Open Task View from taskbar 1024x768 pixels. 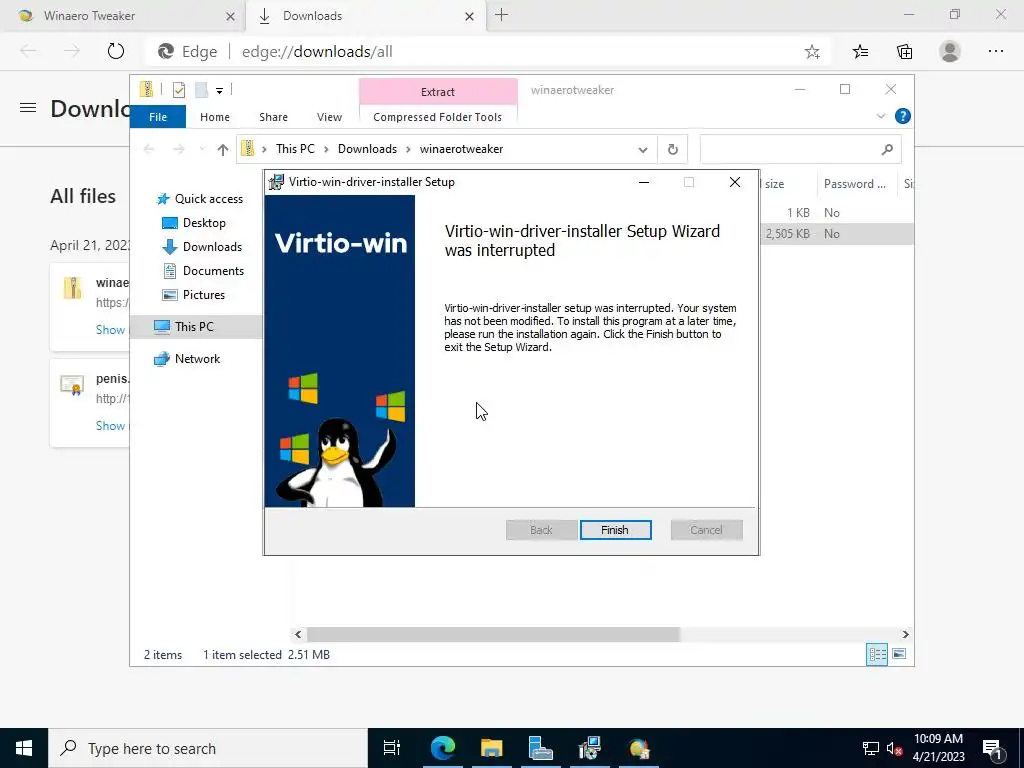point(392,748)
